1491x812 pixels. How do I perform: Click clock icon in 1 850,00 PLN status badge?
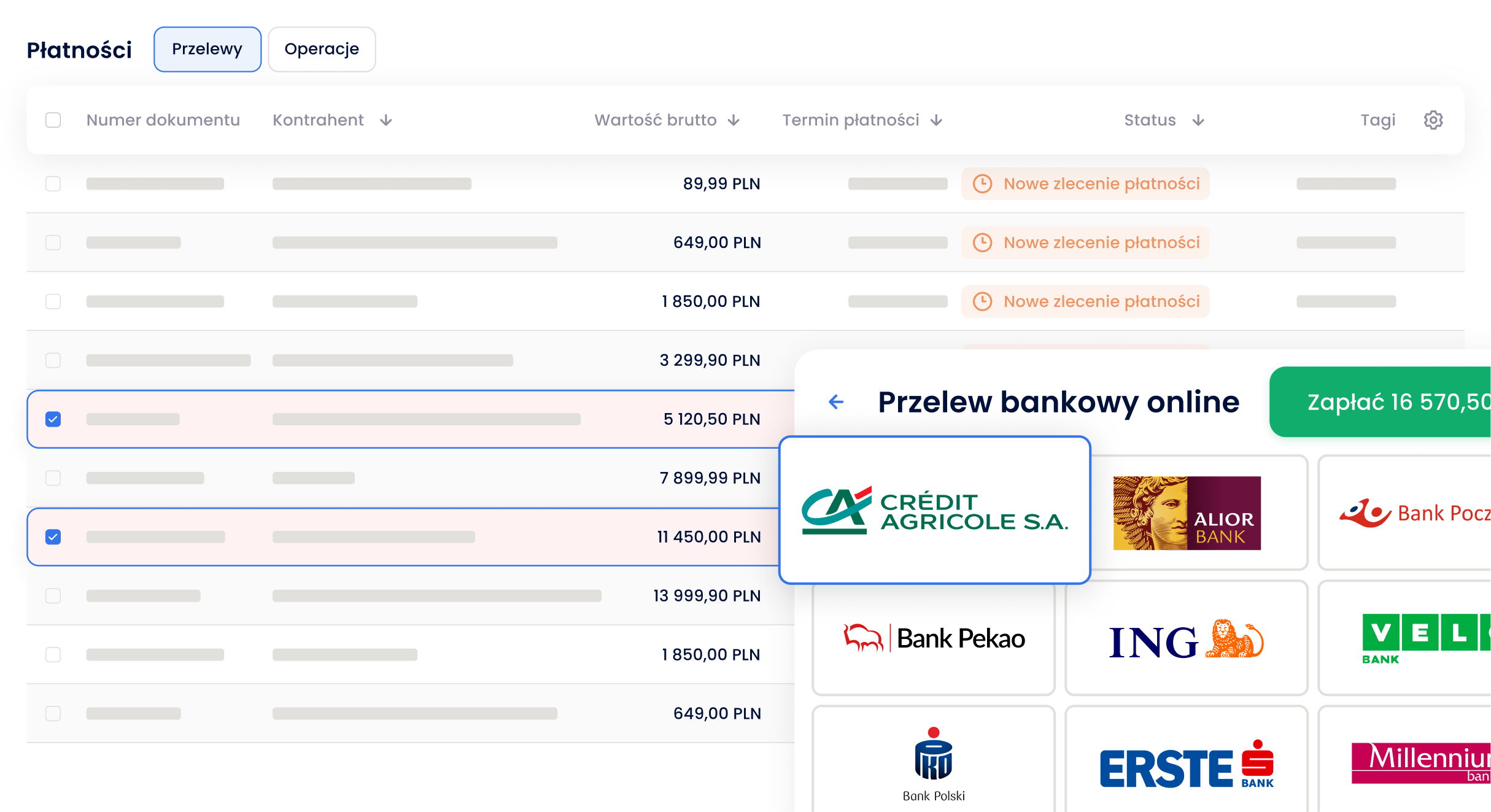pyautogui.click(x=983, y=301)
